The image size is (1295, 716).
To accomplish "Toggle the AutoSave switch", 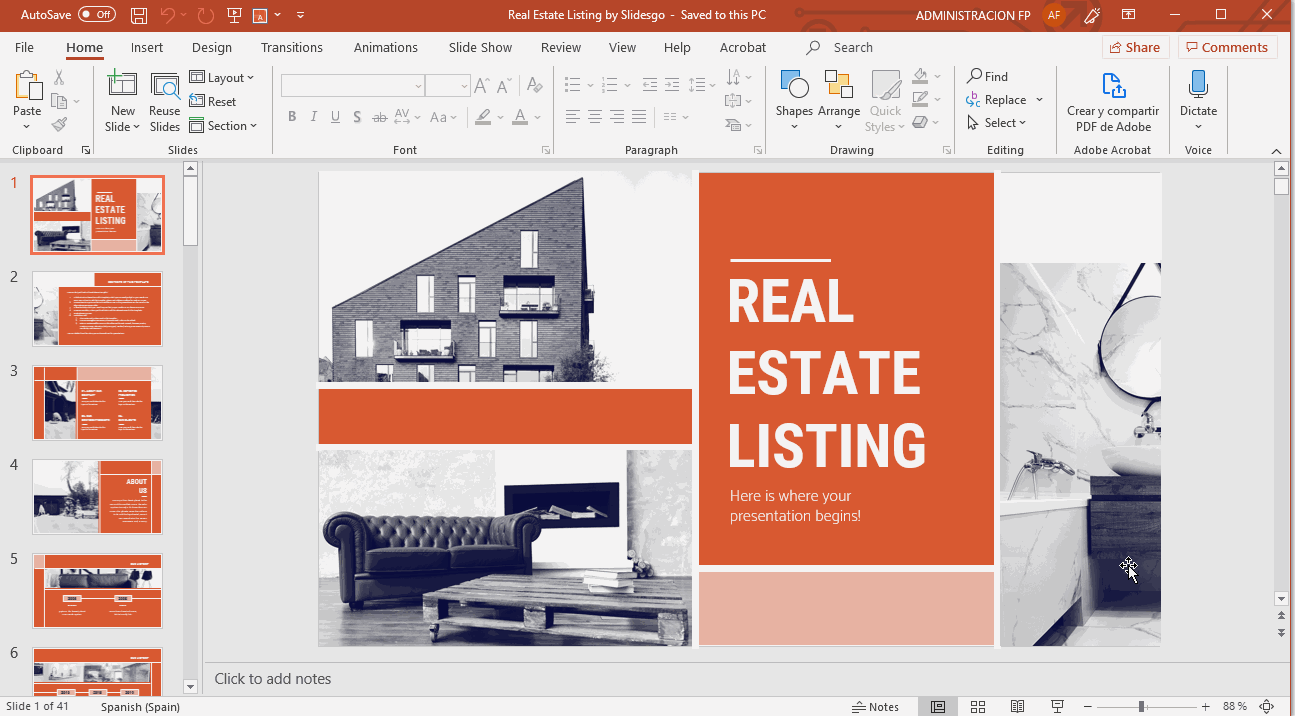I will pyautogui.click(x=96, y=15).
